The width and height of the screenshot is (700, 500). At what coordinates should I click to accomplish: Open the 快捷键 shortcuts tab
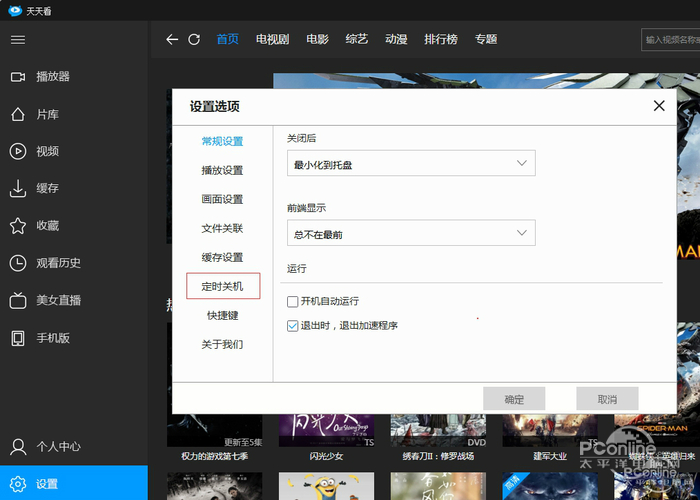tap(222, 316)
